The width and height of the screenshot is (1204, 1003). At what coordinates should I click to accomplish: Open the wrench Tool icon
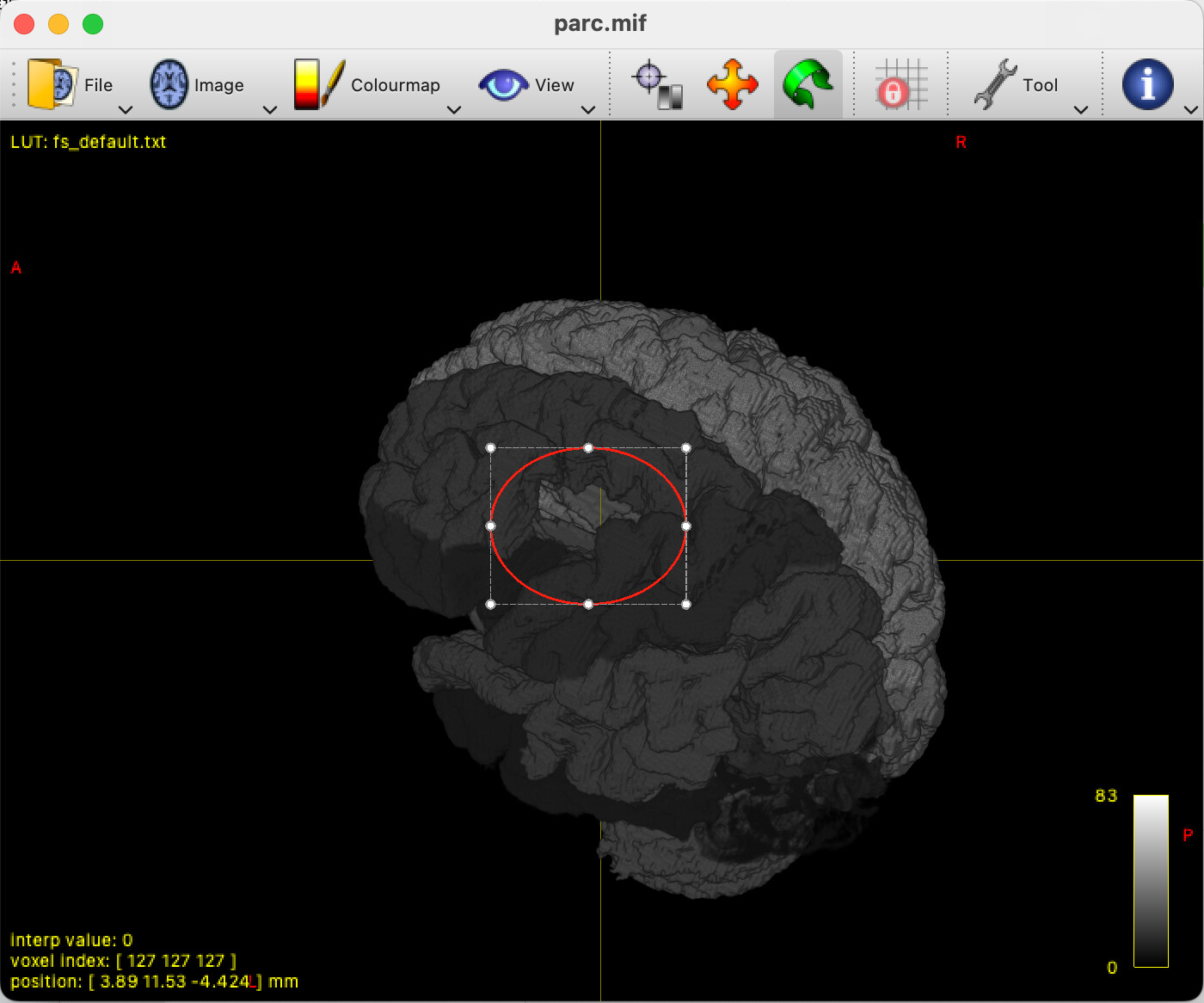pos(996,84)
